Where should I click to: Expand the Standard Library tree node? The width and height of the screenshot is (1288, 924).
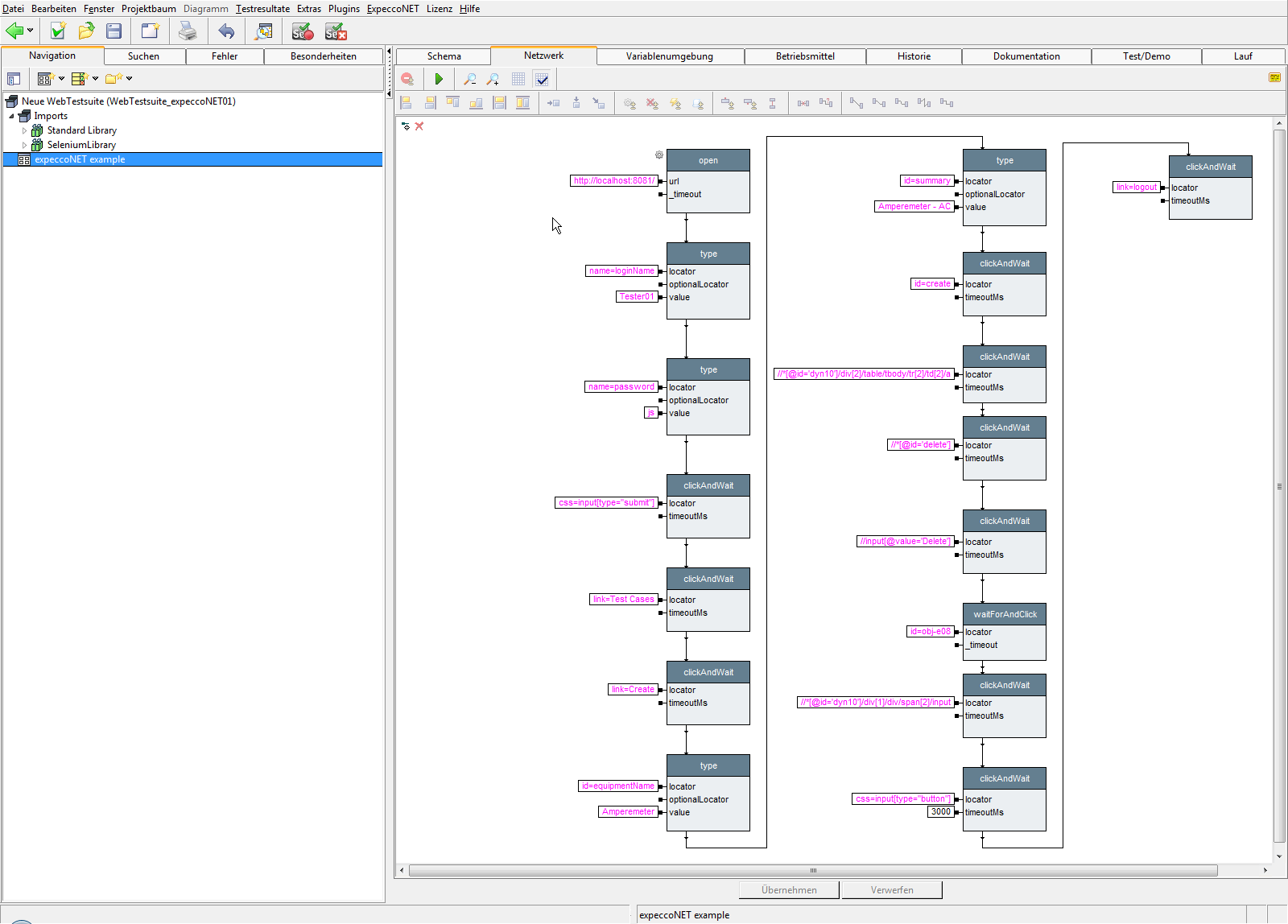click(x=24, y=130)
